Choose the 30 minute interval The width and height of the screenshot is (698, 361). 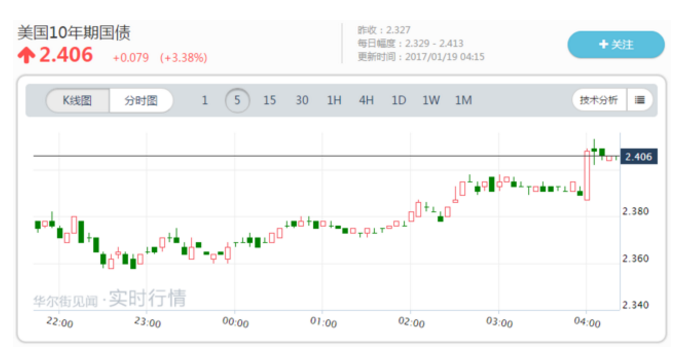pyautogui.click(x=302, y=100)
